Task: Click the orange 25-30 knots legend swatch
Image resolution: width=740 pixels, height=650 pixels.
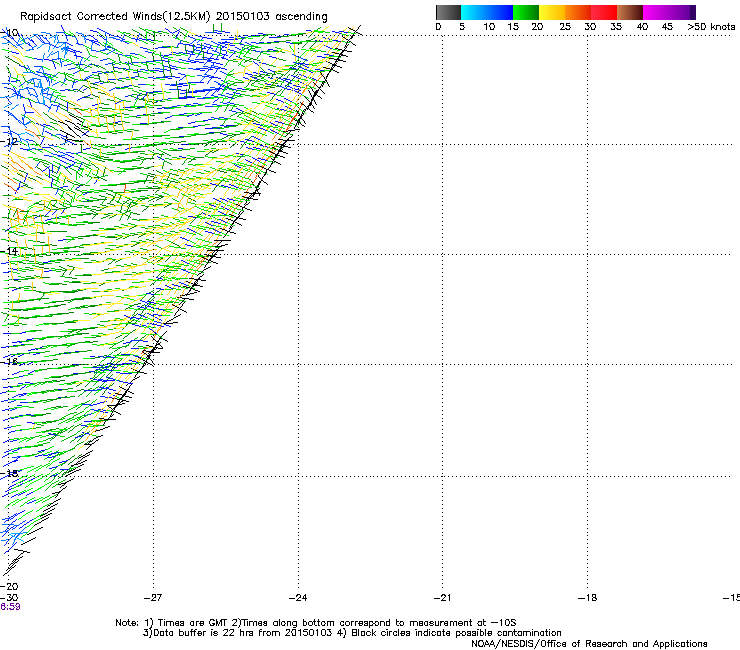Action: click(578, 12)
